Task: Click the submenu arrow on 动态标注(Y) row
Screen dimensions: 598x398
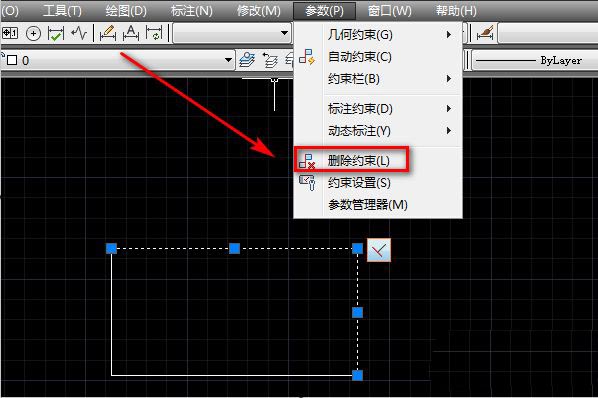Action: [449, 131]
